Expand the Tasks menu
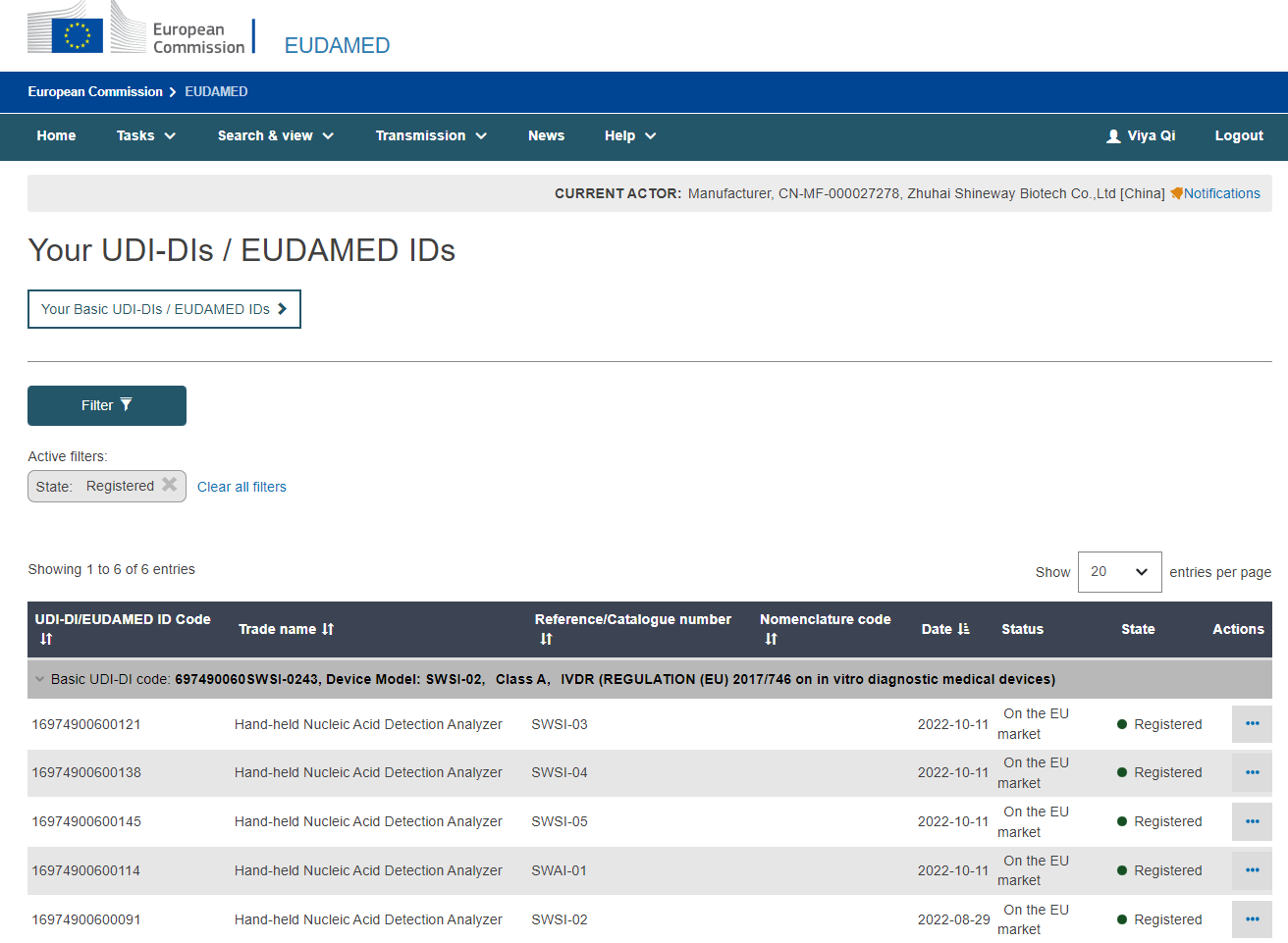The image size is (1288, 943). click(145, 136)
